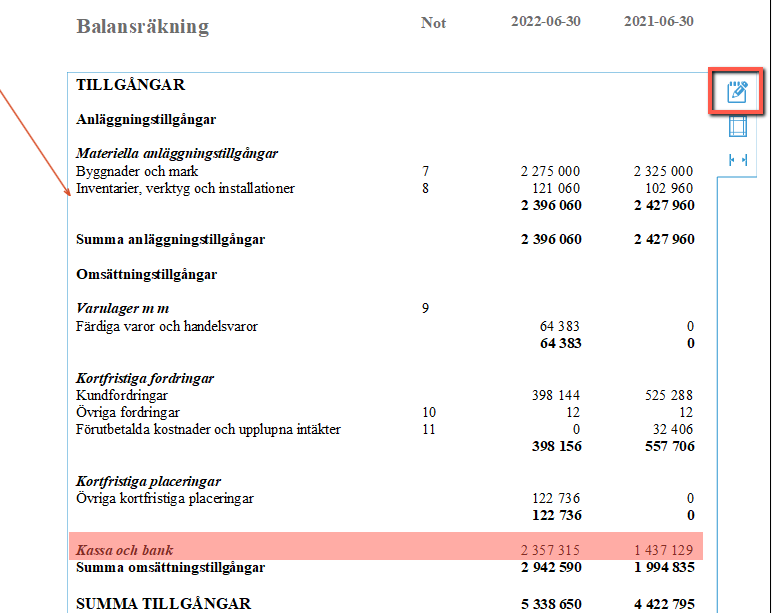Click the 2021-06-30 column header
Image resolution: width=772 pixels, height=613 pixels.
[x=659, y=21]
